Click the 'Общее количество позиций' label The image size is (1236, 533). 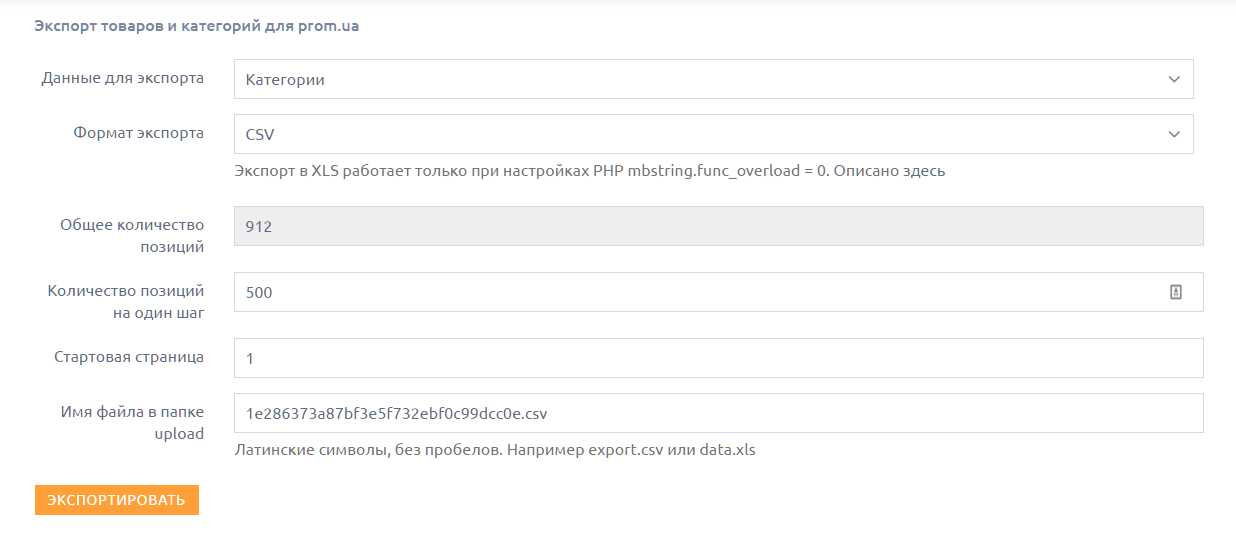click(x=132, y=235)
